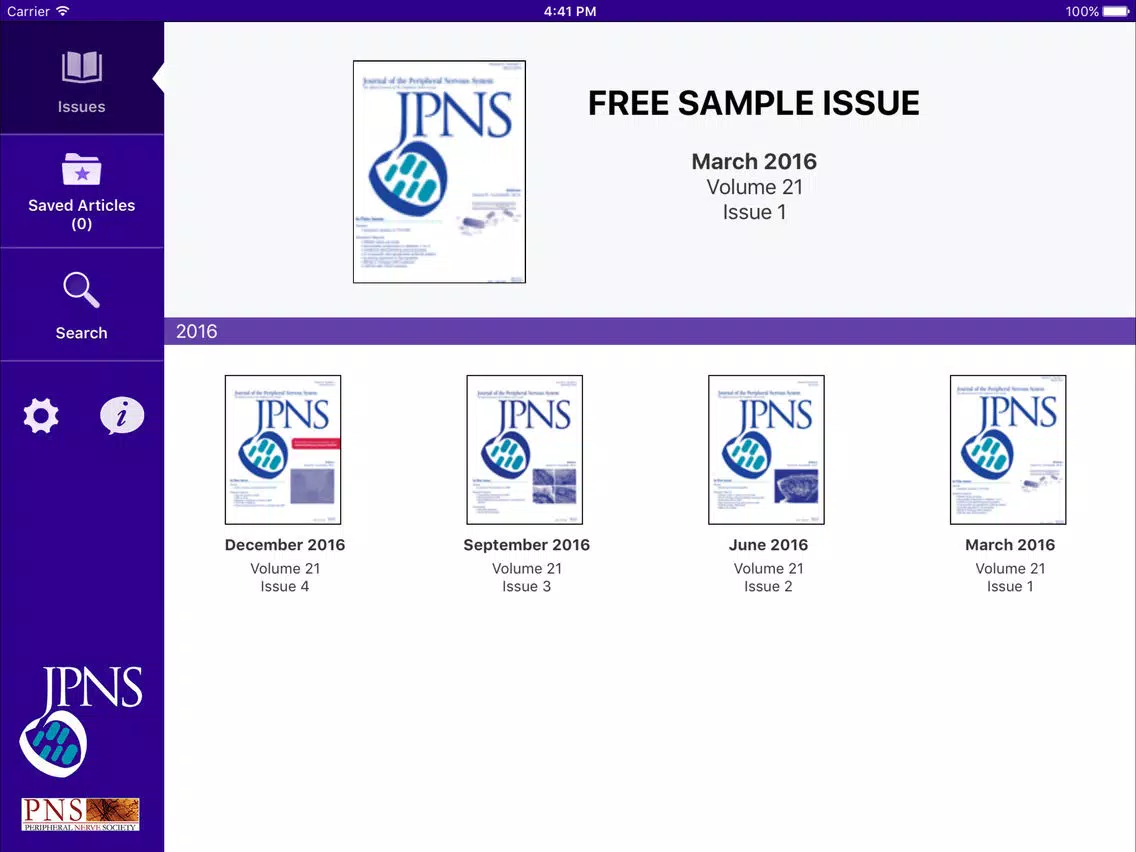
Task: Tap the battery indicator icon
Action: (1116, 11)
